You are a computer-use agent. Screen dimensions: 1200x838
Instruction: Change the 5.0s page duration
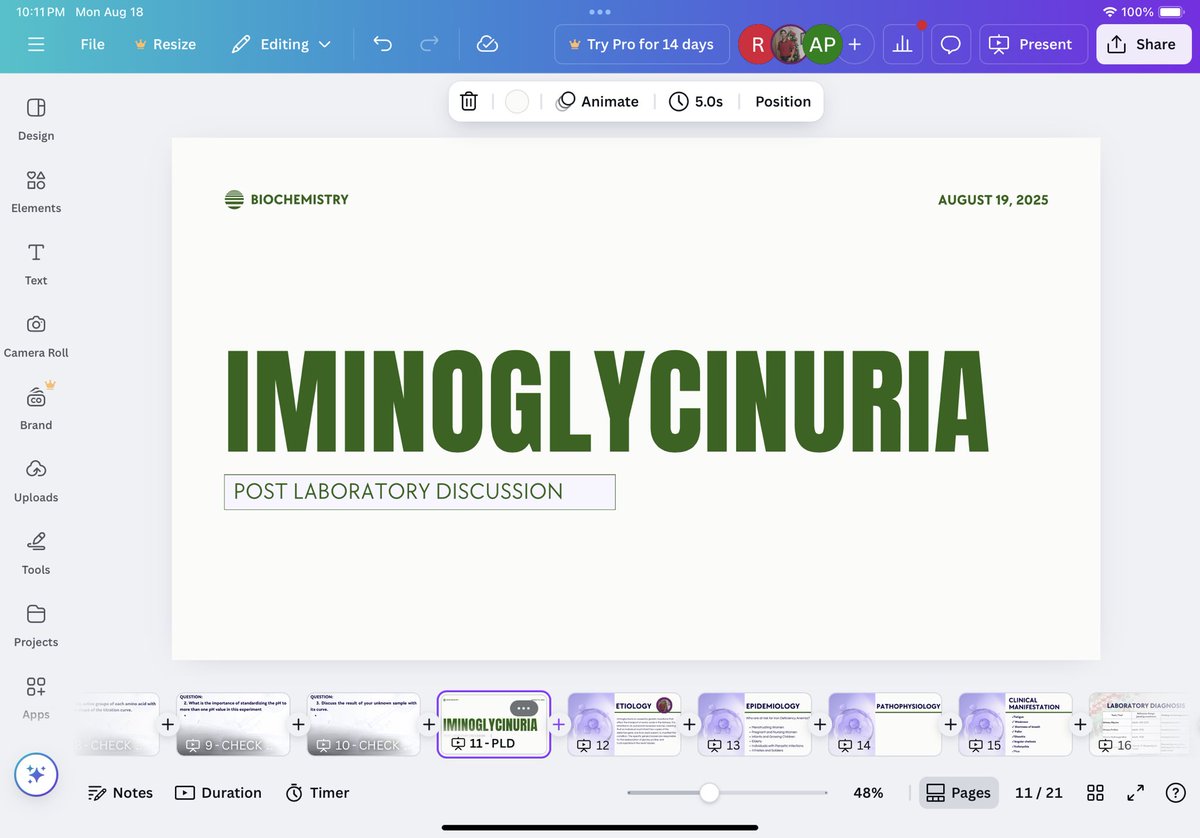(696, 101)
